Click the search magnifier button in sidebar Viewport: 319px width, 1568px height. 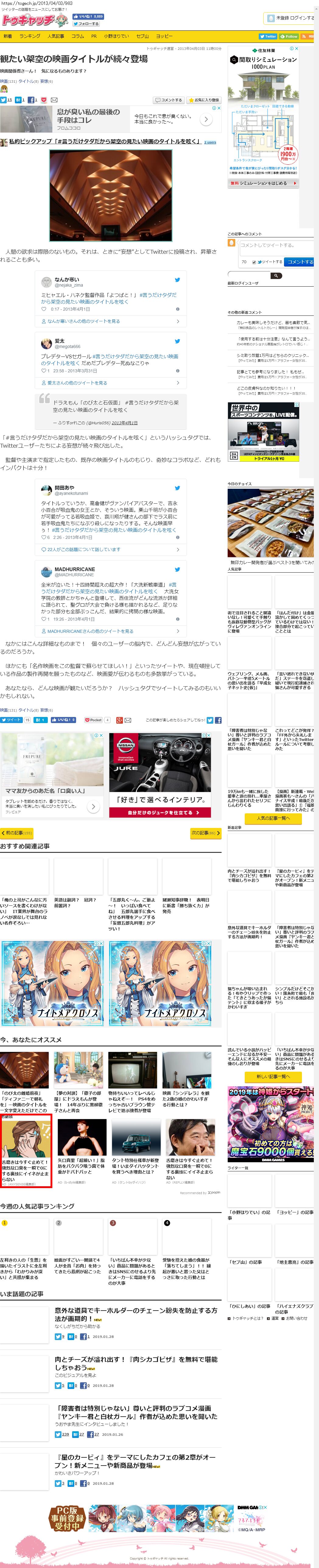coord(276,276)
